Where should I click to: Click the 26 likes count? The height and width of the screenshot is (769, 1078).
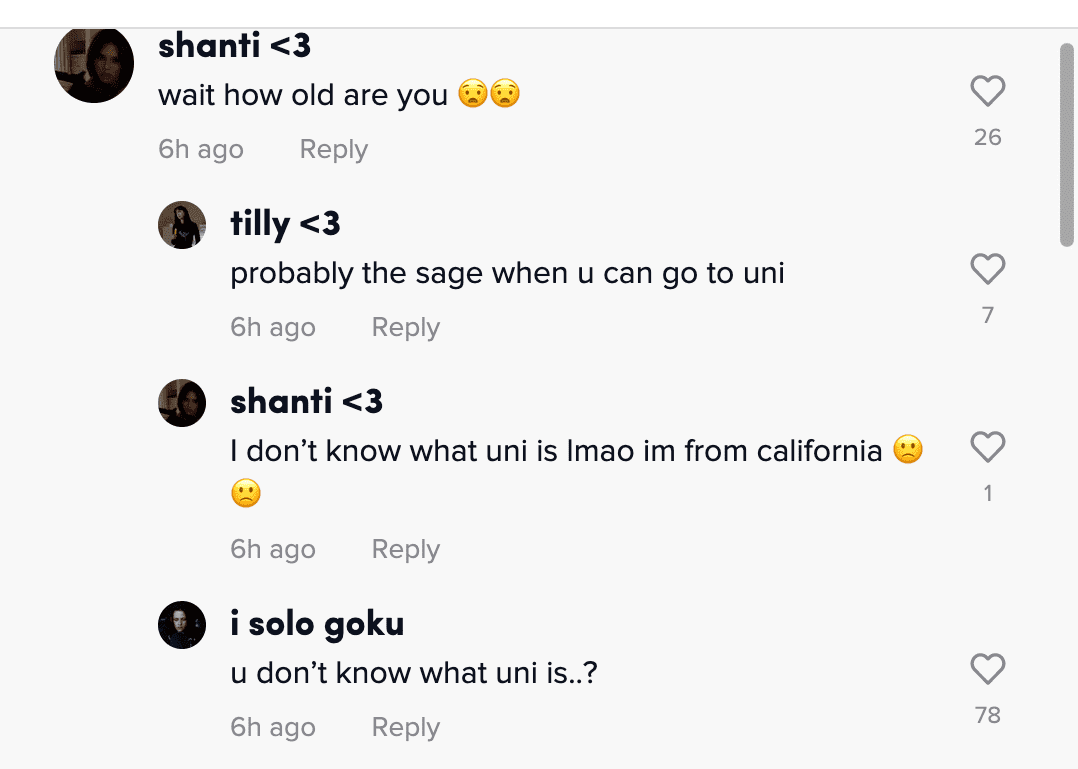click(987, 138)
